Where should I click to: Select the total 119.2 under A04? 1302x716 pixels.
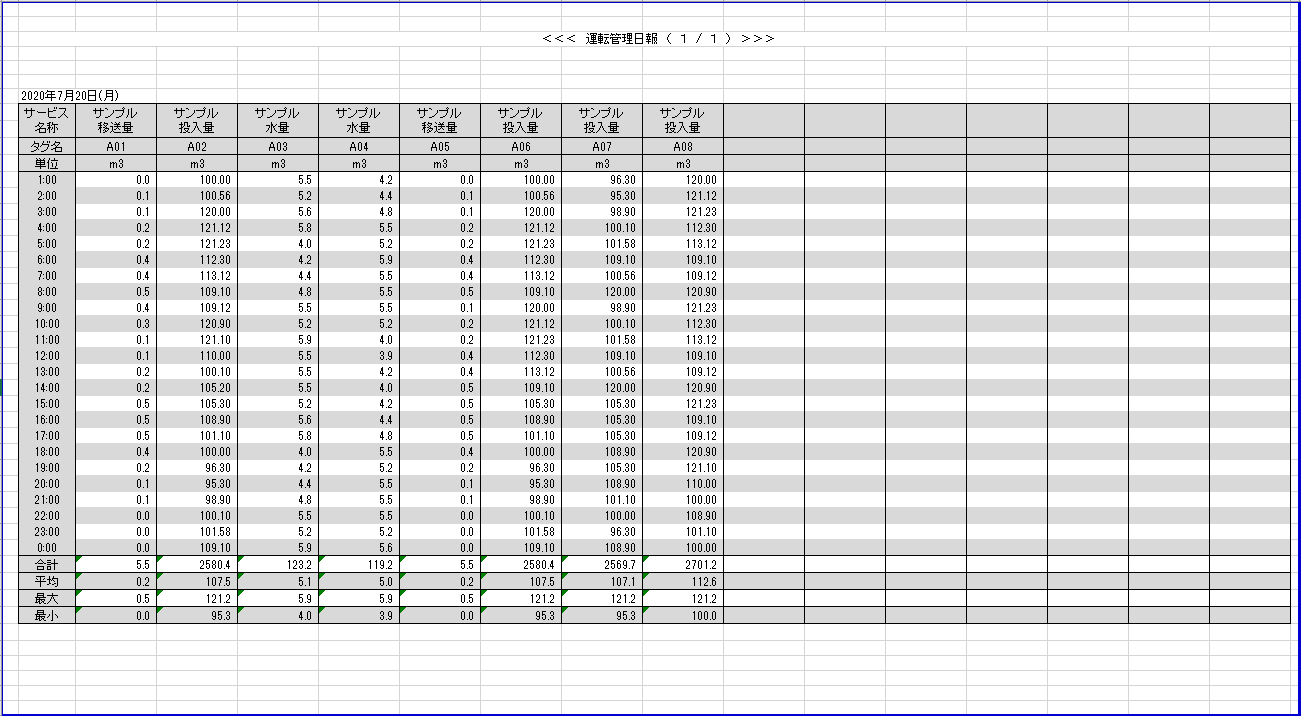click(359, 565)
